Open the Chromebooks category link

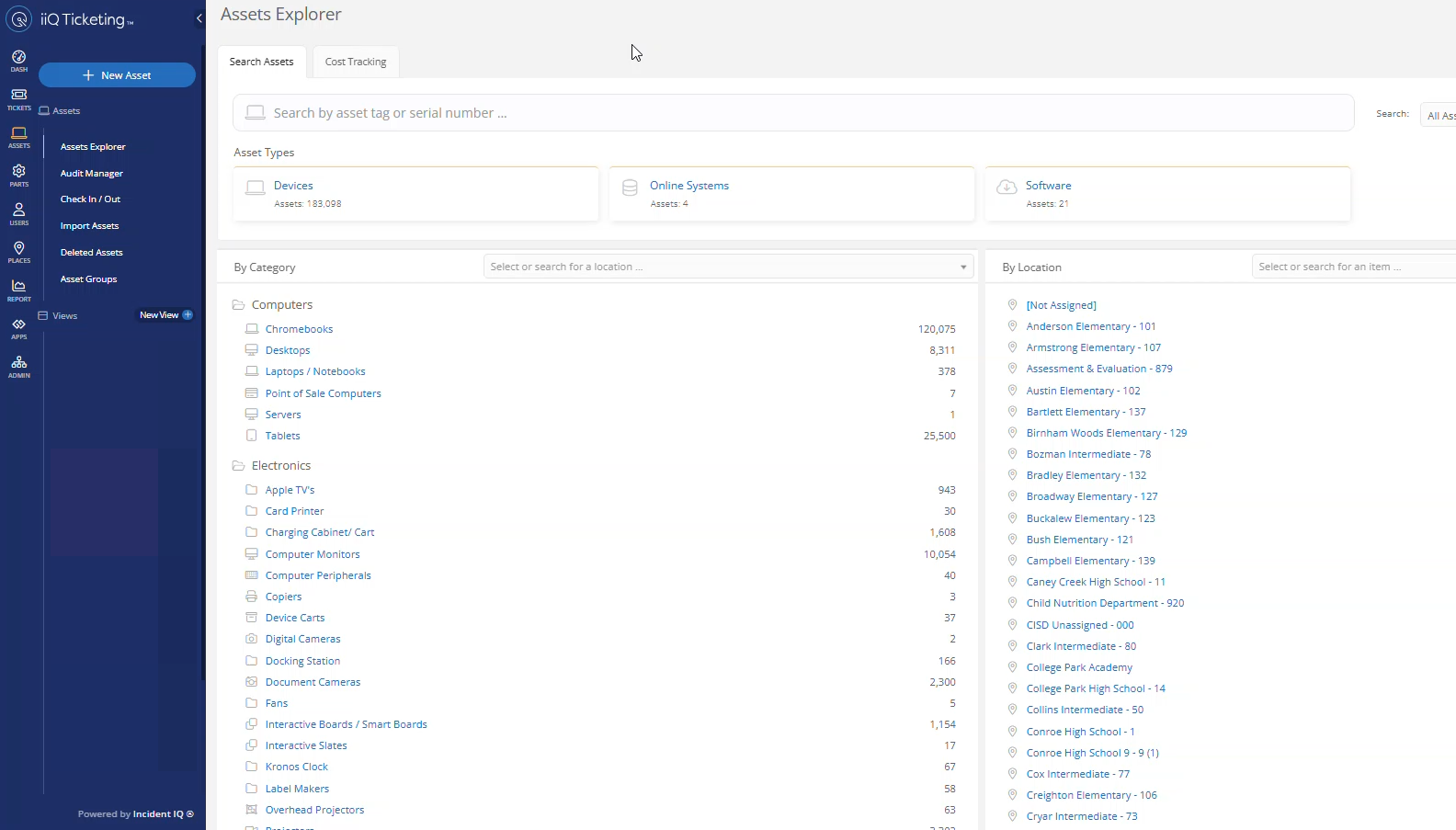(x=299, y=329)
